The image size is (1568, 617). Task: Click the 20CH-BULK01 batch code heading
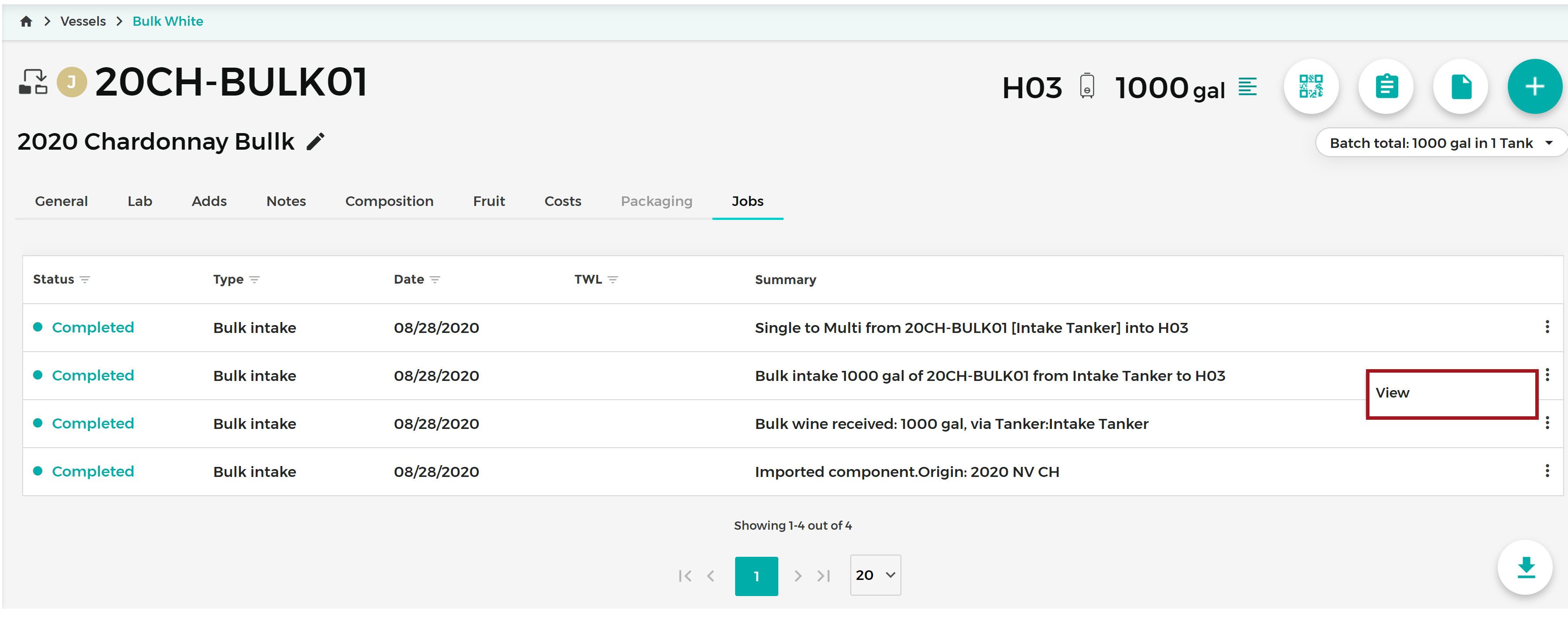231,82
